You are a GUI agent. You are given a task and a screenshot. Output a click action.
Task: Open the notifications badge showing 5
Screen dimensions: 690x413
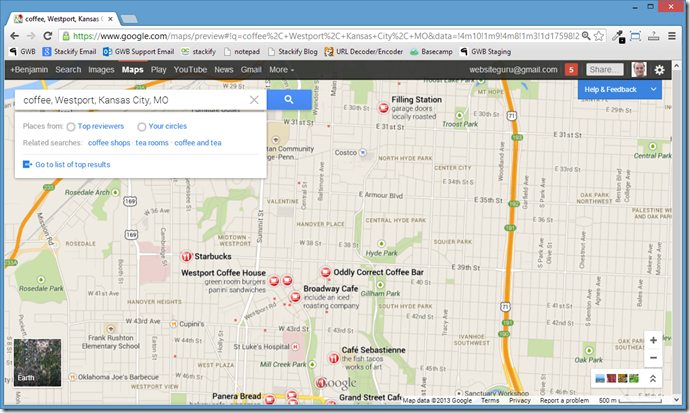(571, 69)
